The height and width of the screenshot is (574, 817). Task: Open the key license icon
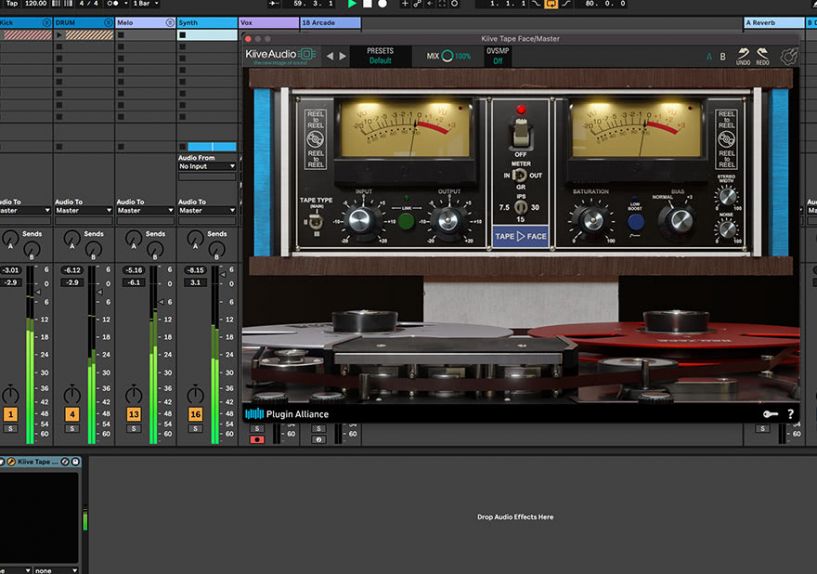point(770,414)
